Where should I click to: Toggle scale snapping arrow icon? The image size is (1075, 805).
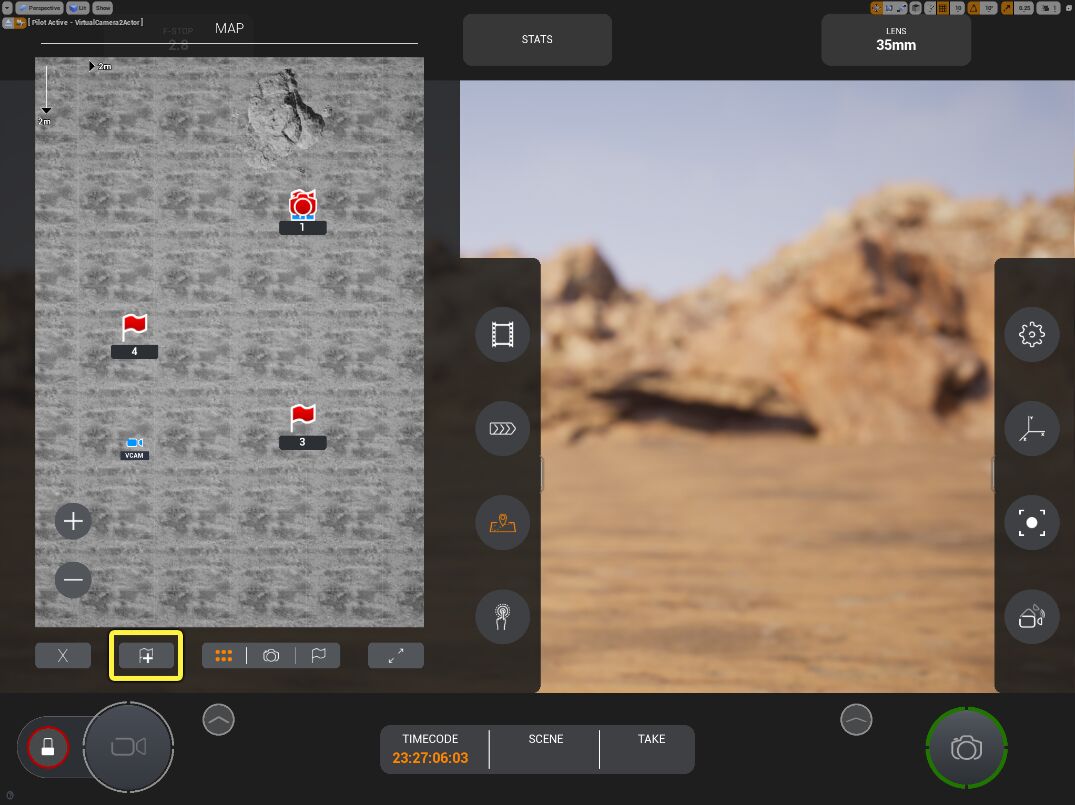tap(1006, 8)
